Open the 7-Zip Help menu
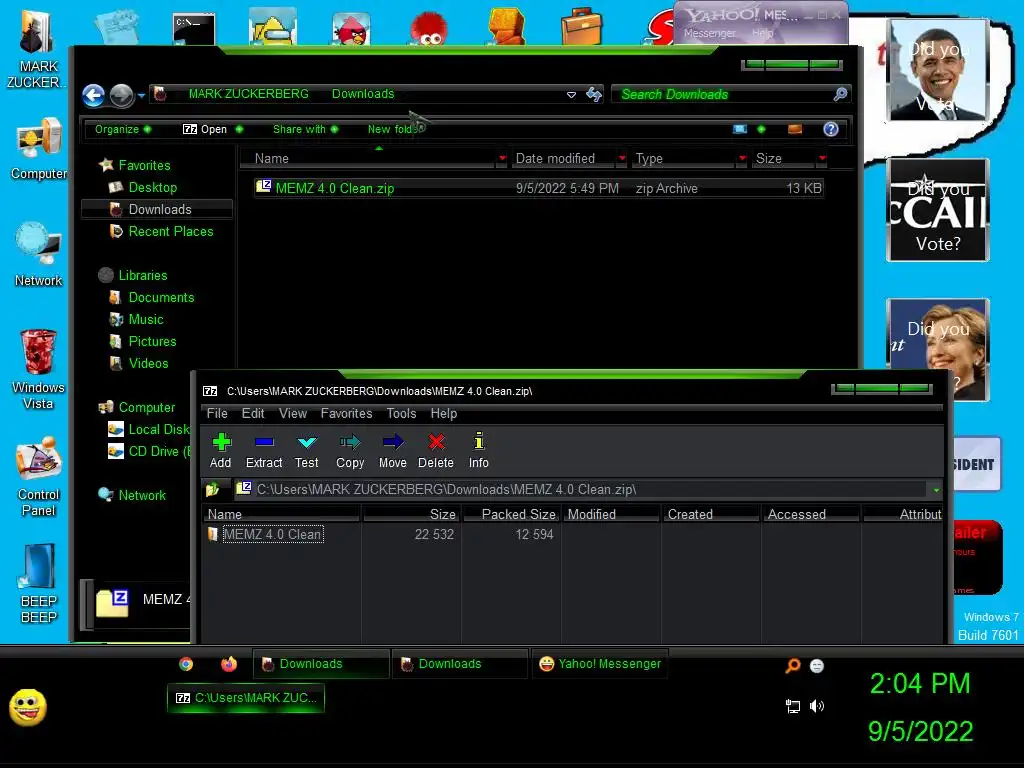This screenshot has height=768, width=1024. click(x=443, y=413)
